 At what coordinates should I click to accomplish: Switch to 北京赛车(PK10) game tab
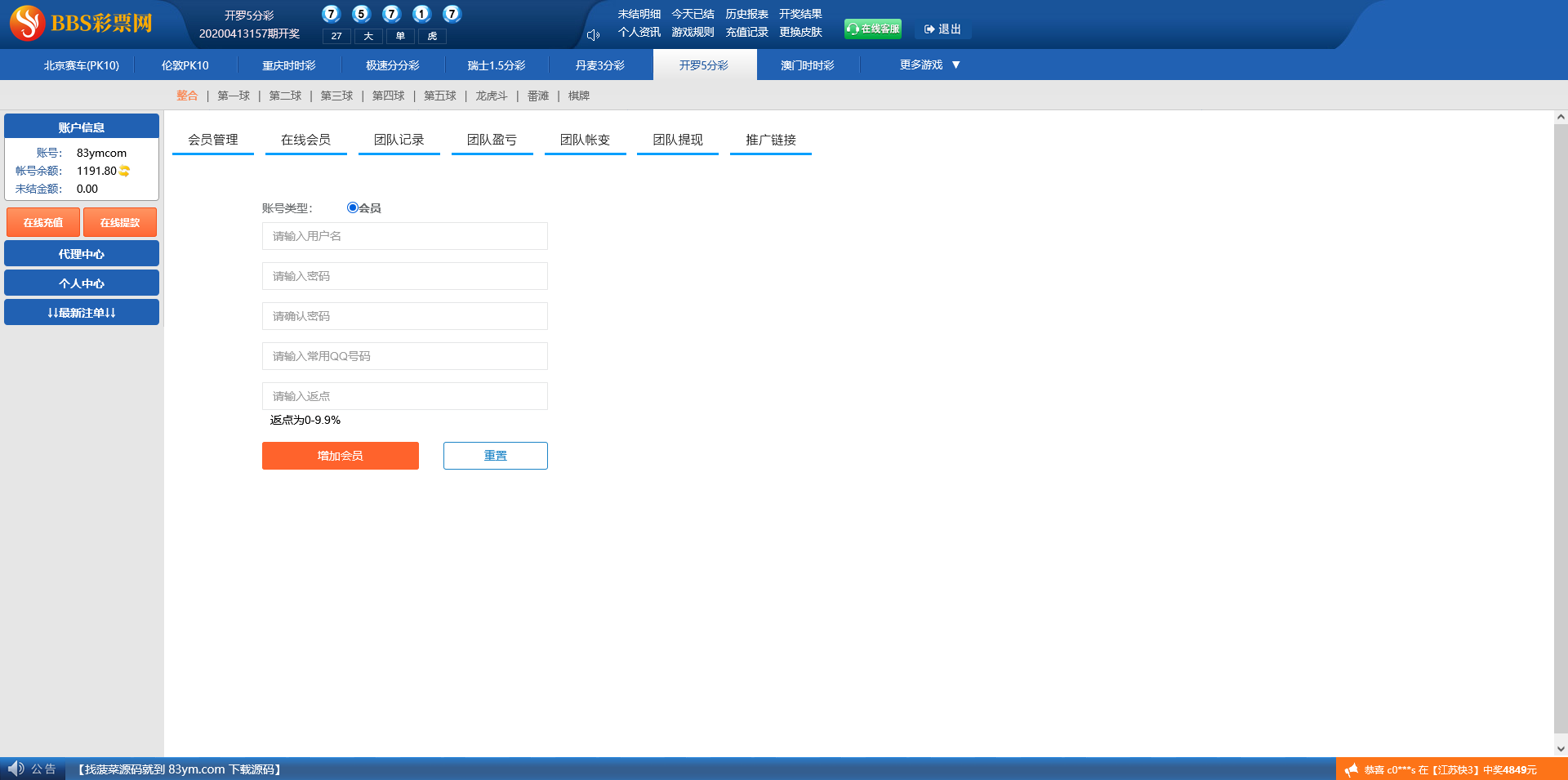pyautogui.click(x=82, y=65)
